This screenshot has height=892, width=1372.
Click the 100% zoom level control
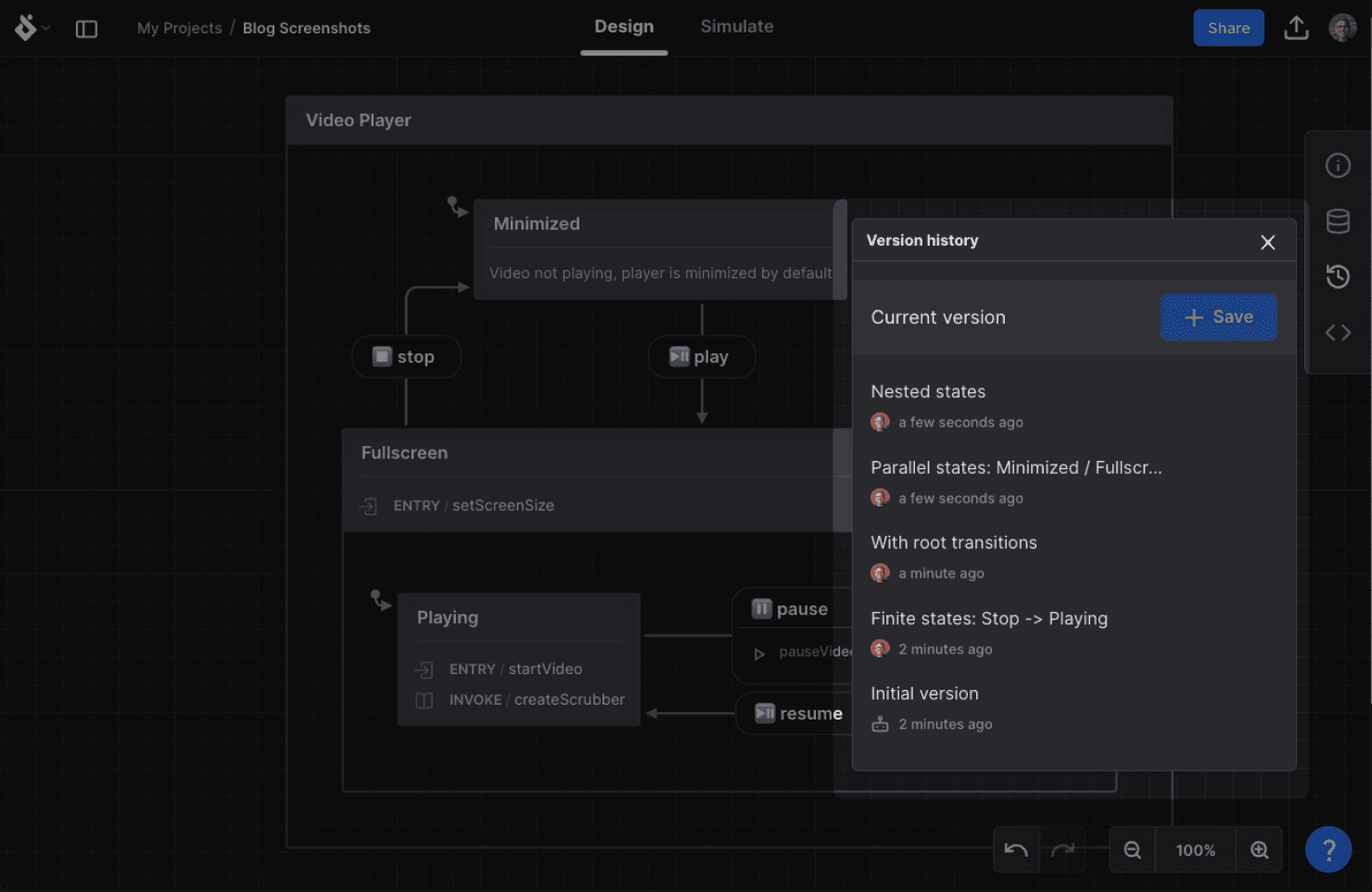coord(1195,849)
